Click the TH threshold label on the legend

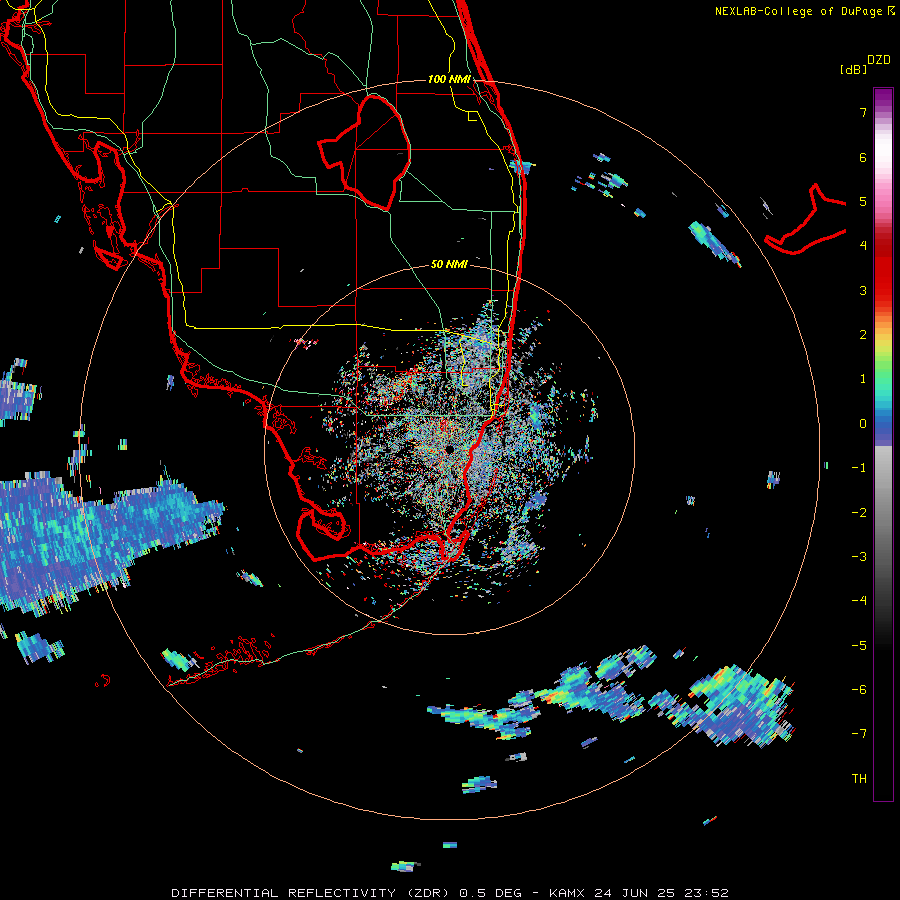coord(859,779)
